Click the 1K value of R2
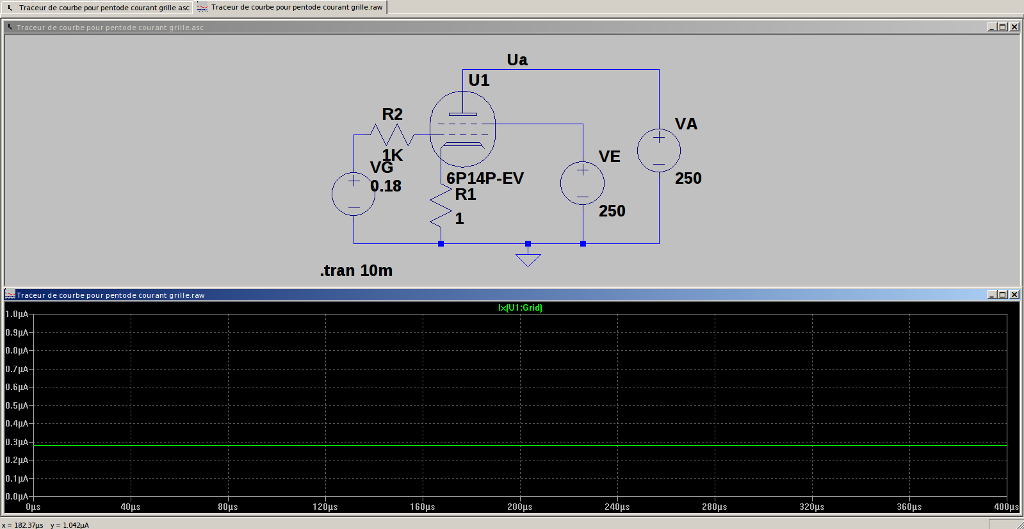1024x529 pixels. point(392,155)
